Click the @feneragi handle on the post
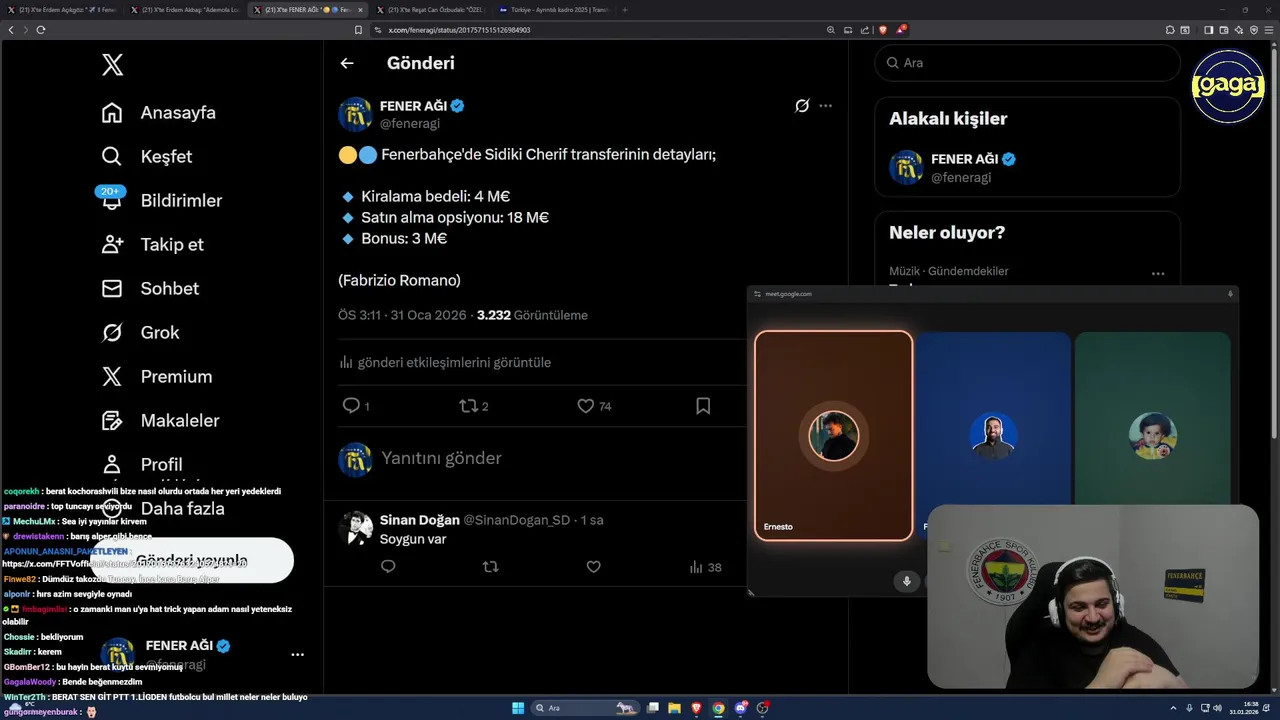Screen dimensions: 1280x720 [410, 123]
